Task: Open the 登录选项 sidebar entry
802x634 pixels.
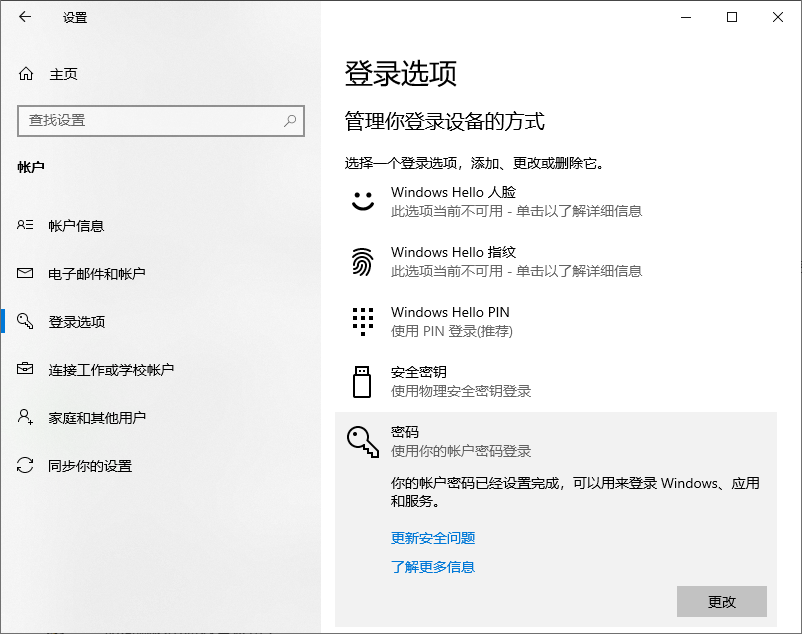Action: click(80, 321)
